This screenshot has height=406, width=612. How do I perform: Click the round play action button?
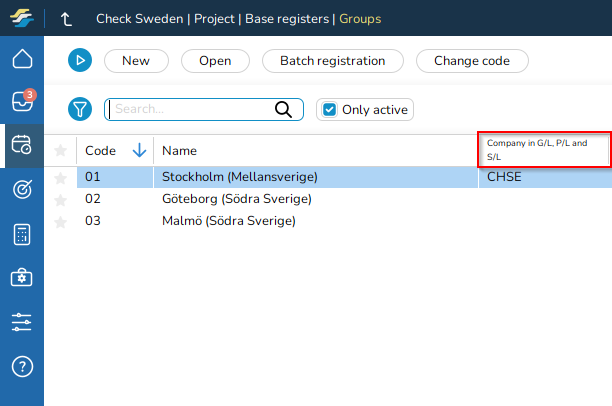point(80,61)
